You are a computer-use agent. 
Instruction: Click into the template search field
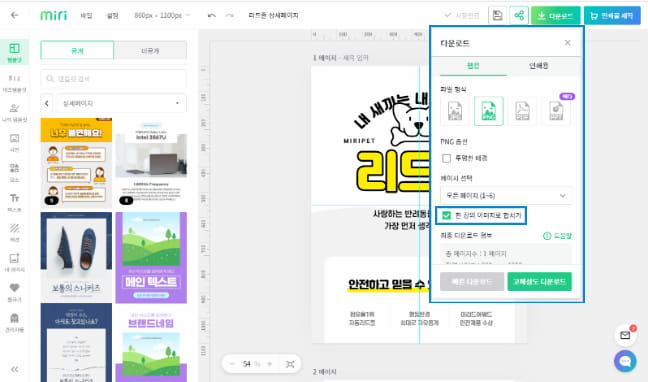[113, 79]
